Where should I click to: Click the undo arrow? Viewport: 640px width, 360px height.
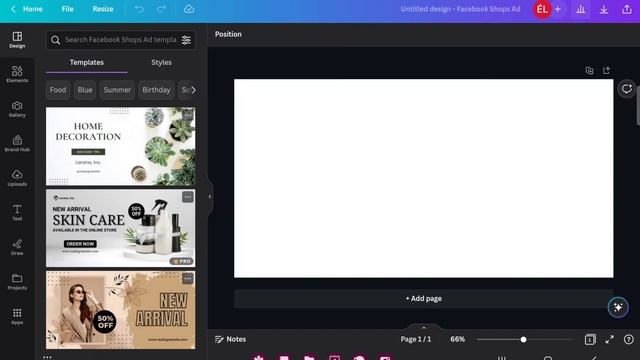pyautogui.click(x=139, y=9)
